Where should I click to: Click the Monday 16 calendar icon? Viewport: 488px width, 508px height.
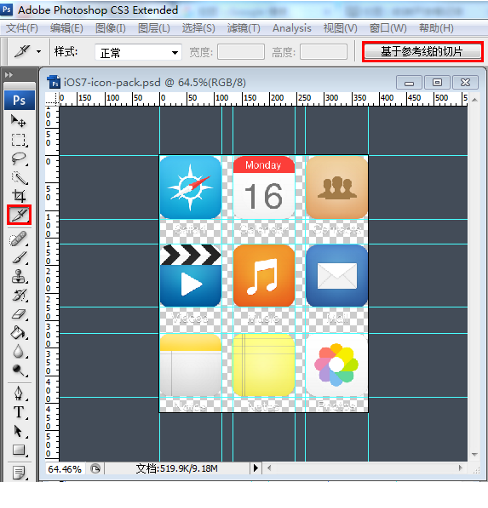click(264, 187)
